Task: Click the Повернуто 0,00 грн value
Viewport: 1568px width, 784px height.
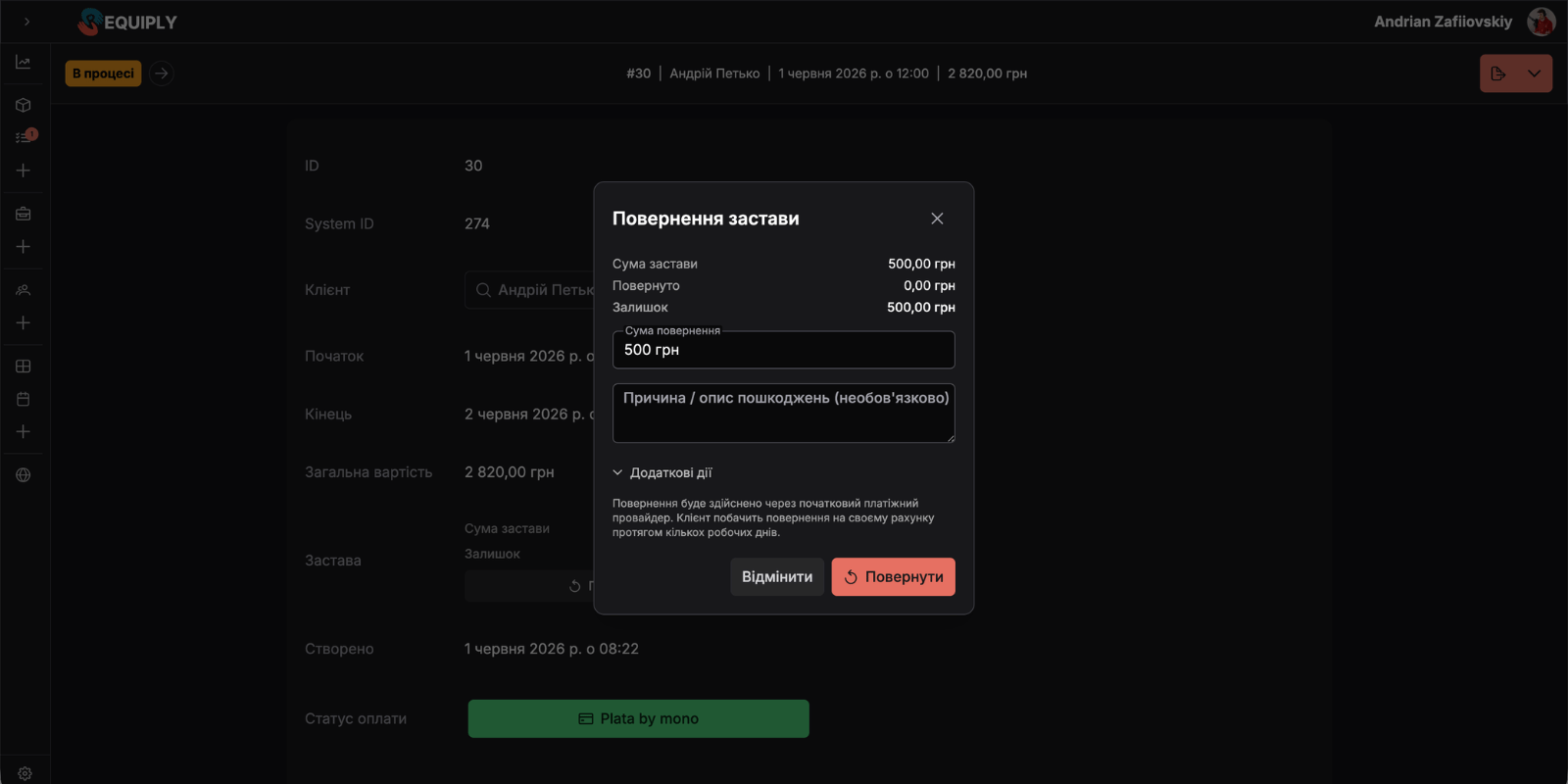Action: [x=929, y=285]
